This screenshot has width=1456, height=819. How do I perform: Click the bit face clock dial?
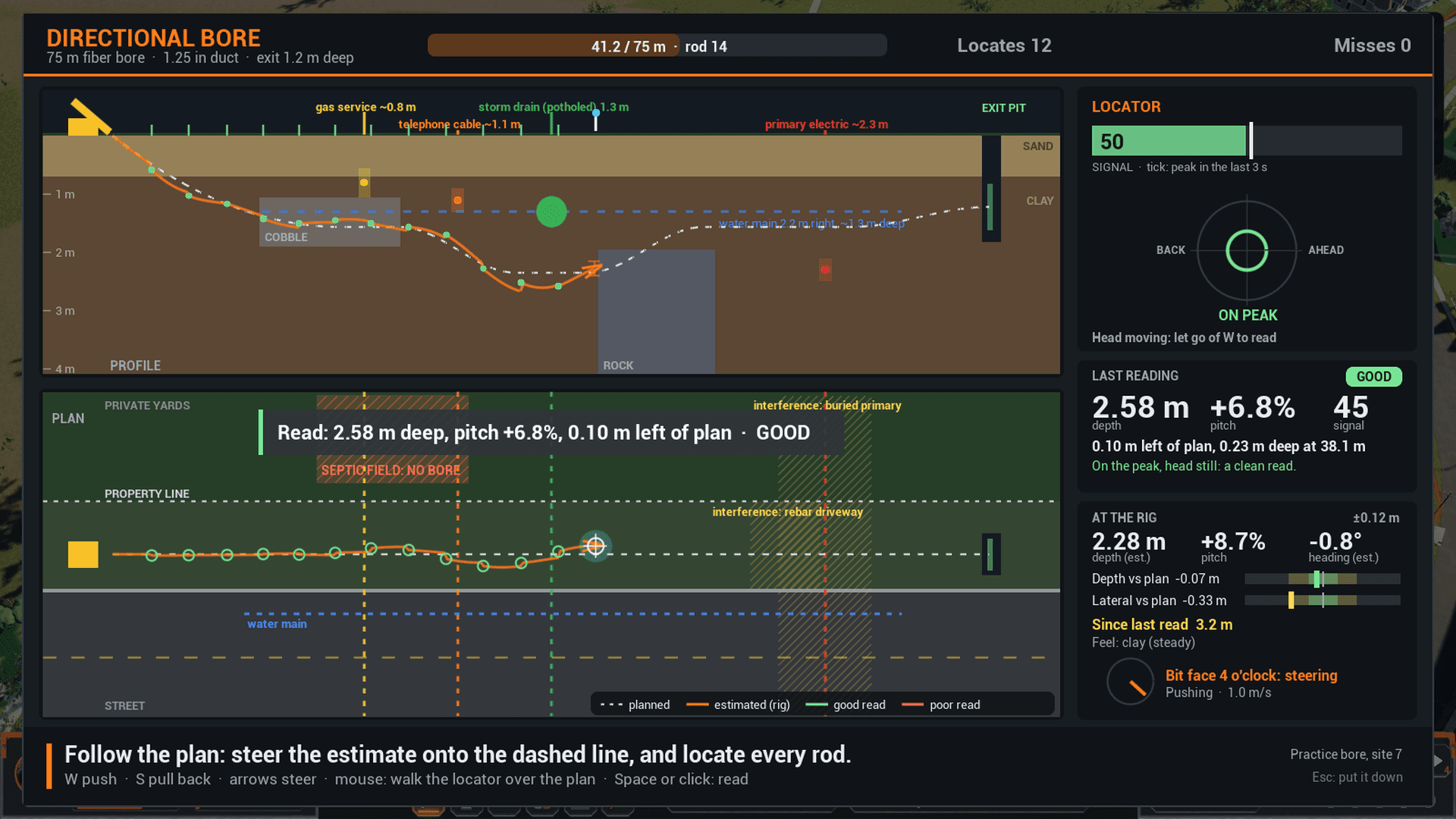tap(1130, 681)
